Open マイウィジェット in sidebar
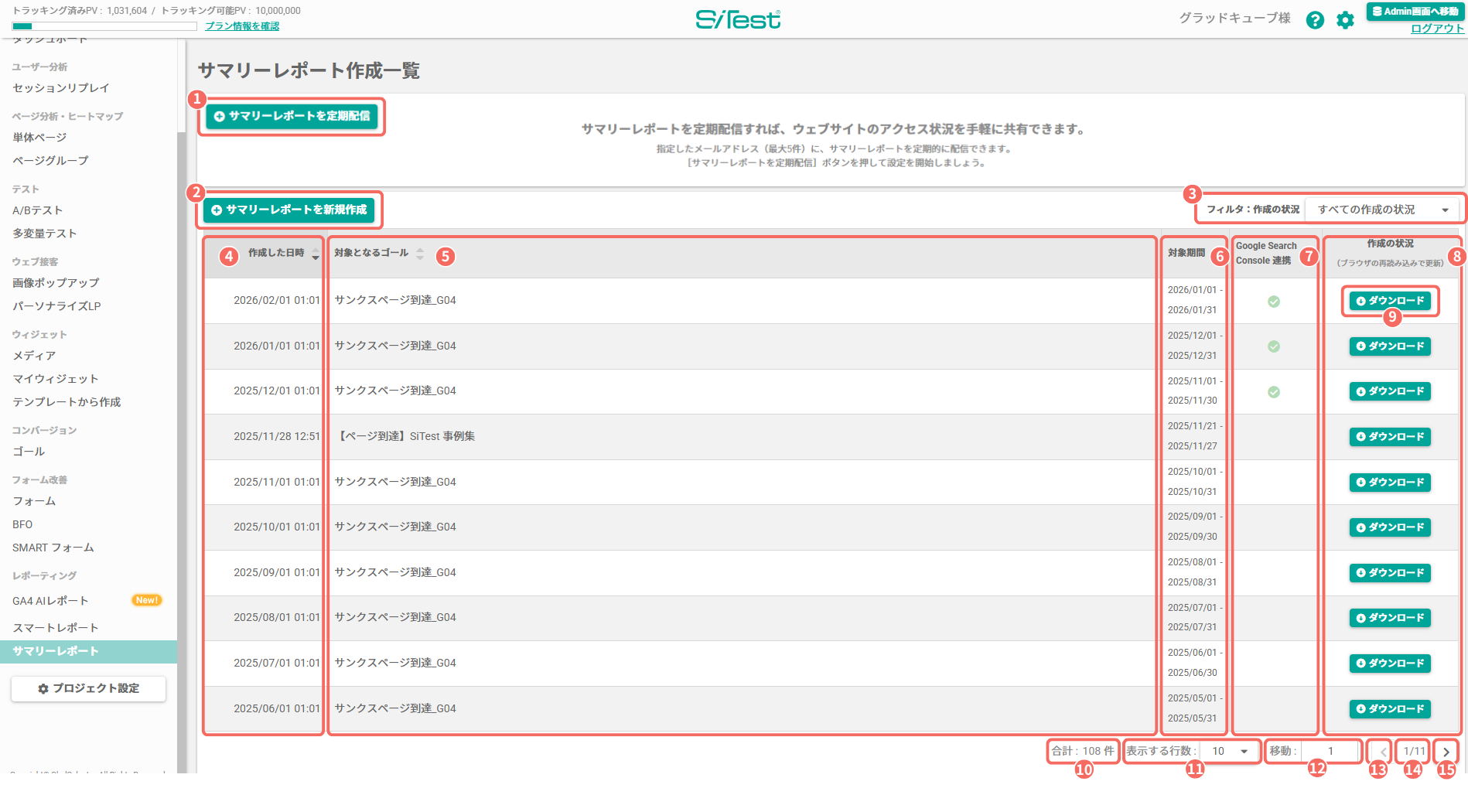The height and width of the screenshot is (812, 1468). pos(56,379)
